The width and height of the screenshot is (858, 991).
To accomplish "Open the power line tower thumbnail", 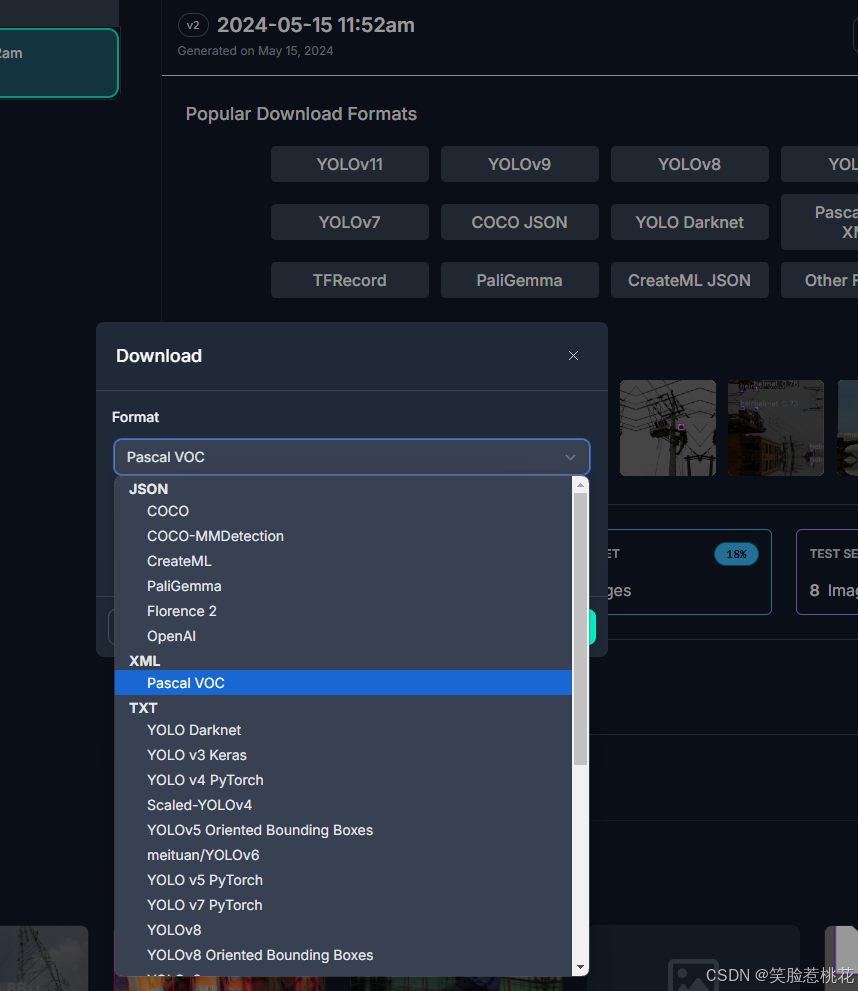I will 668,428.
